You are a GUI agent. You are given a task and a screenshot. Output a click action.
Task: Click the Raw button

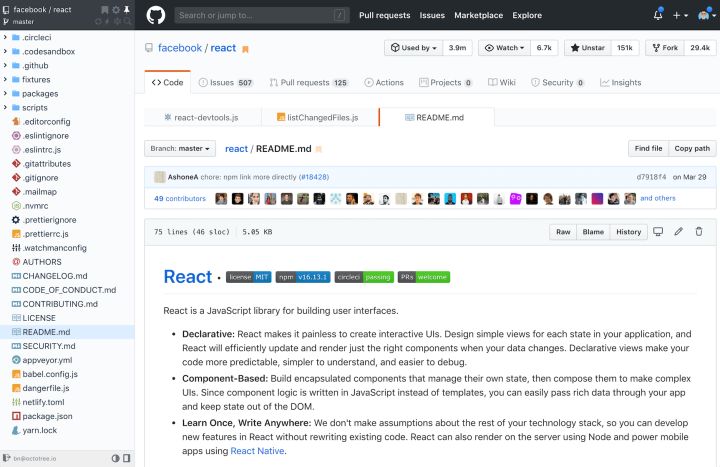tap(563, 232)
